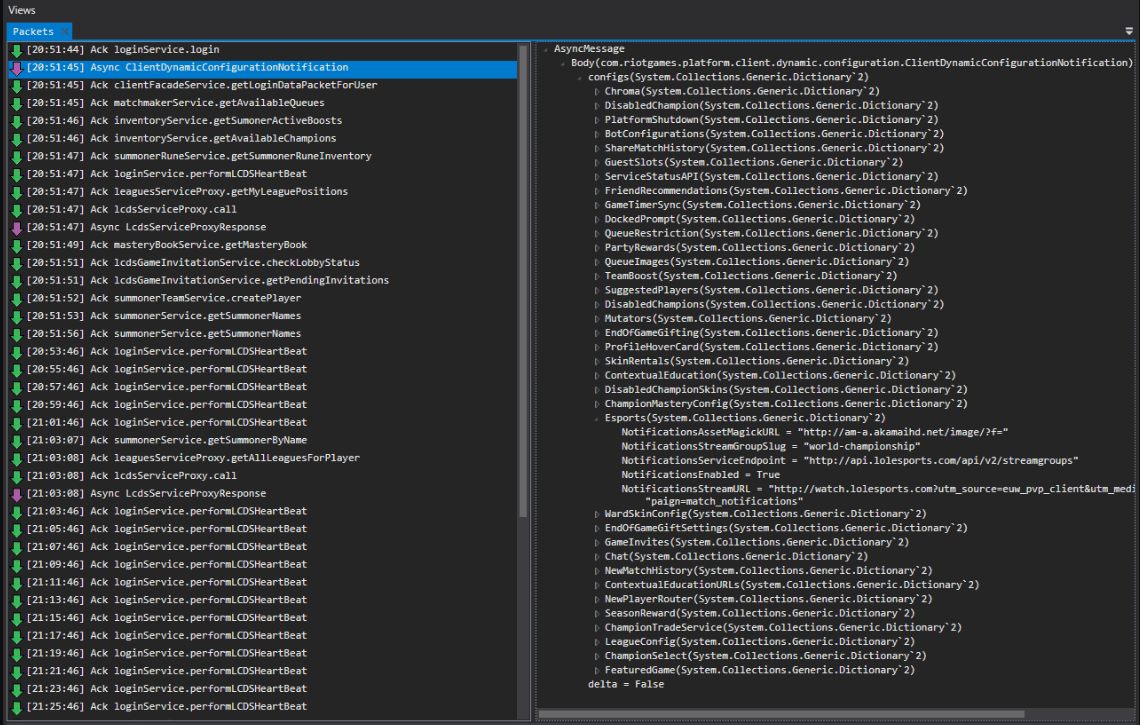Screen dimensions: 1140x725
Task: Click NotificationsEnabled = True value
Action: (700, 475)
